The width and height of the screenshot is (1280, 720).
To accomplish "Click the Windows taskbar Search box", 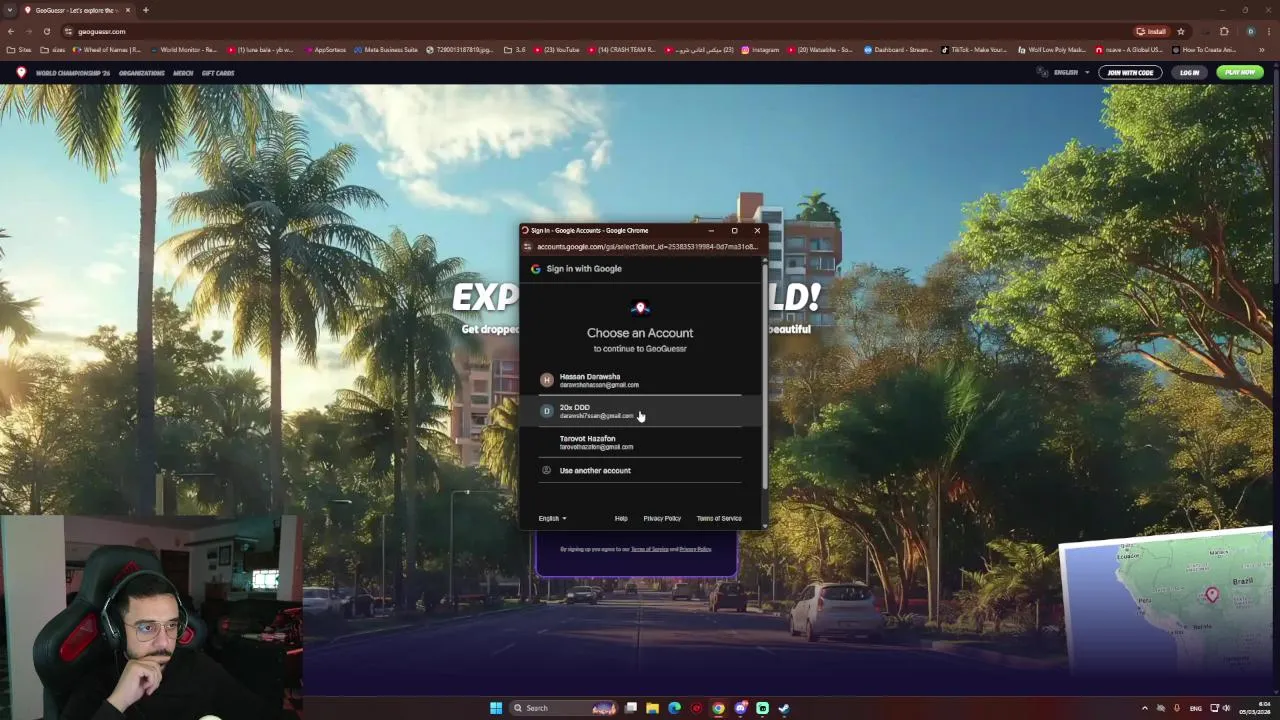I will [x=564, y=708].
